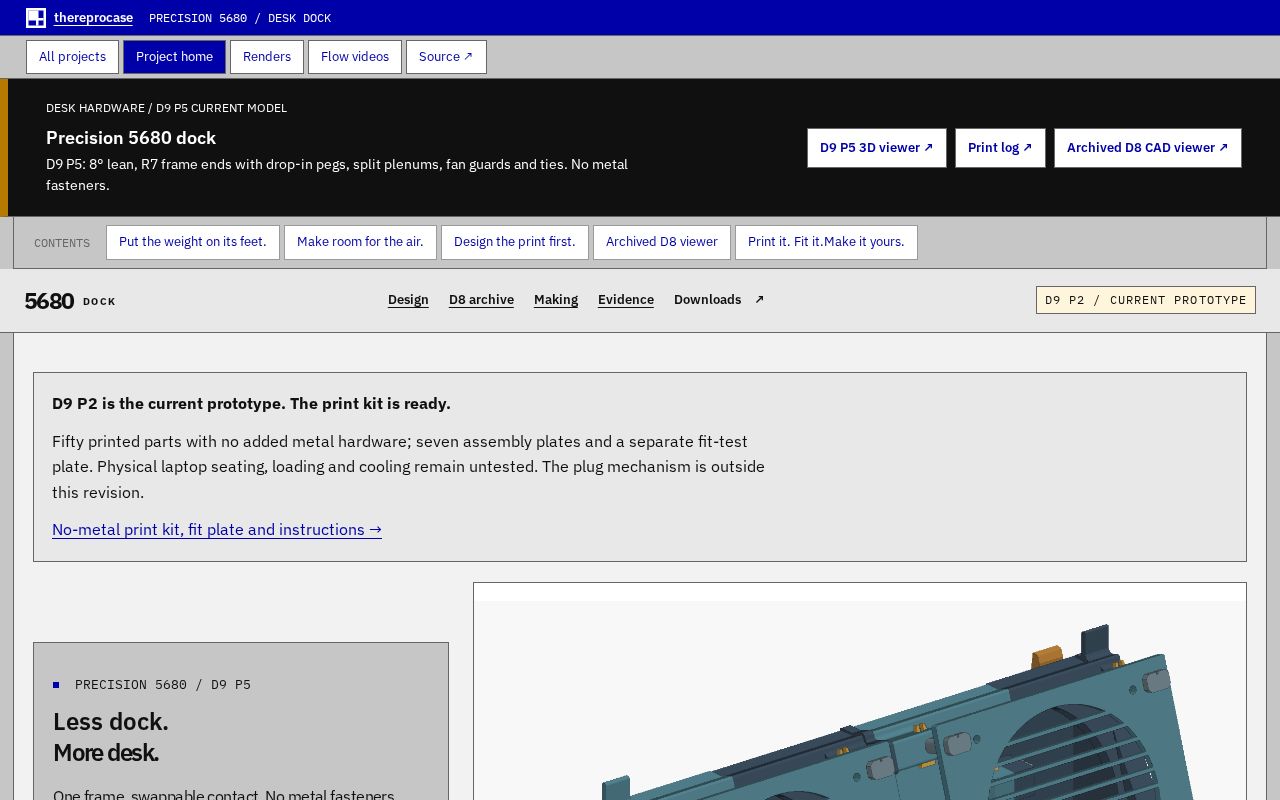
Task: Click the CONTENTS label
Action: pos(62,243)
